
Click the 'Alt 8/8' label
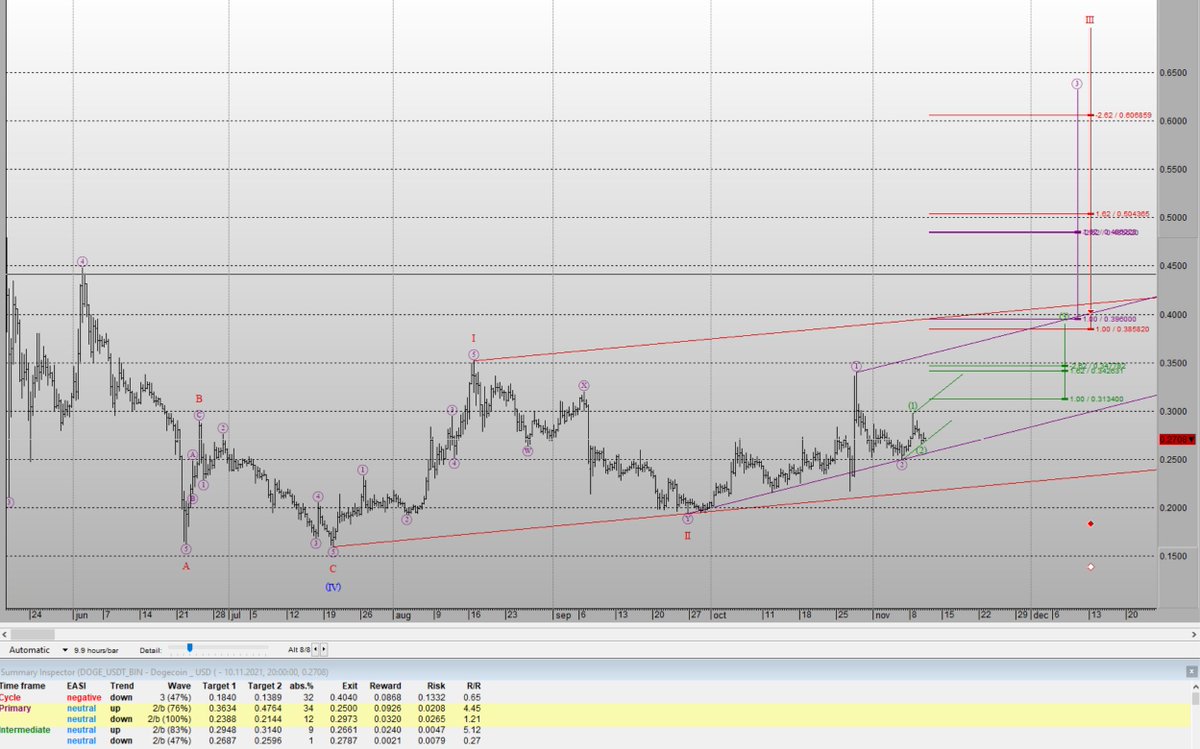(x=298, y=650)
